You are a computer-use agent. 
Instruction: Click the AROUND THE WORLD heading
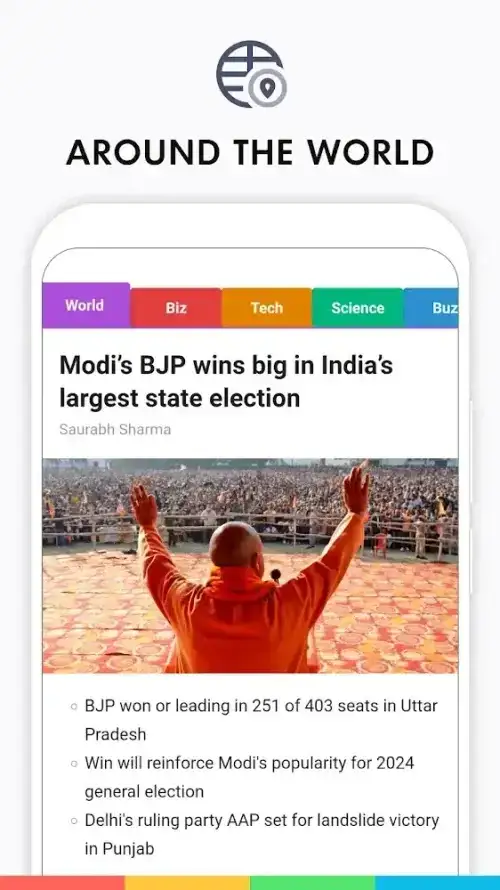250,152
